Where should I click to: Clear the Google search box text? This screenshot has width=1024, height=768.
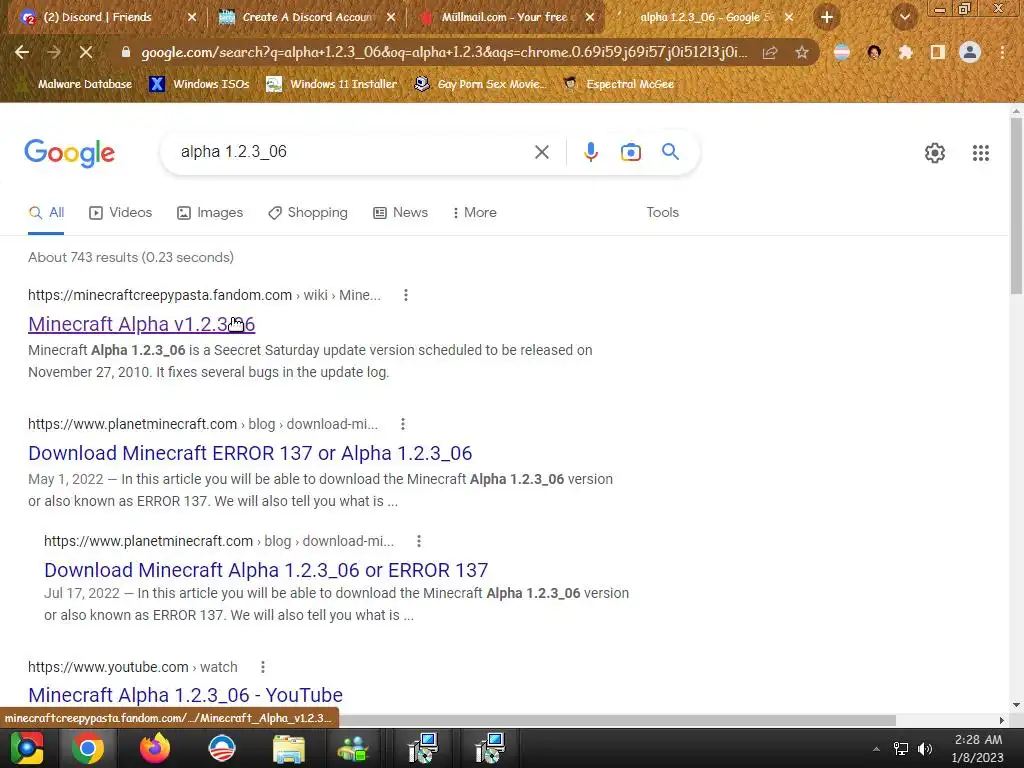tap(541, 152)
